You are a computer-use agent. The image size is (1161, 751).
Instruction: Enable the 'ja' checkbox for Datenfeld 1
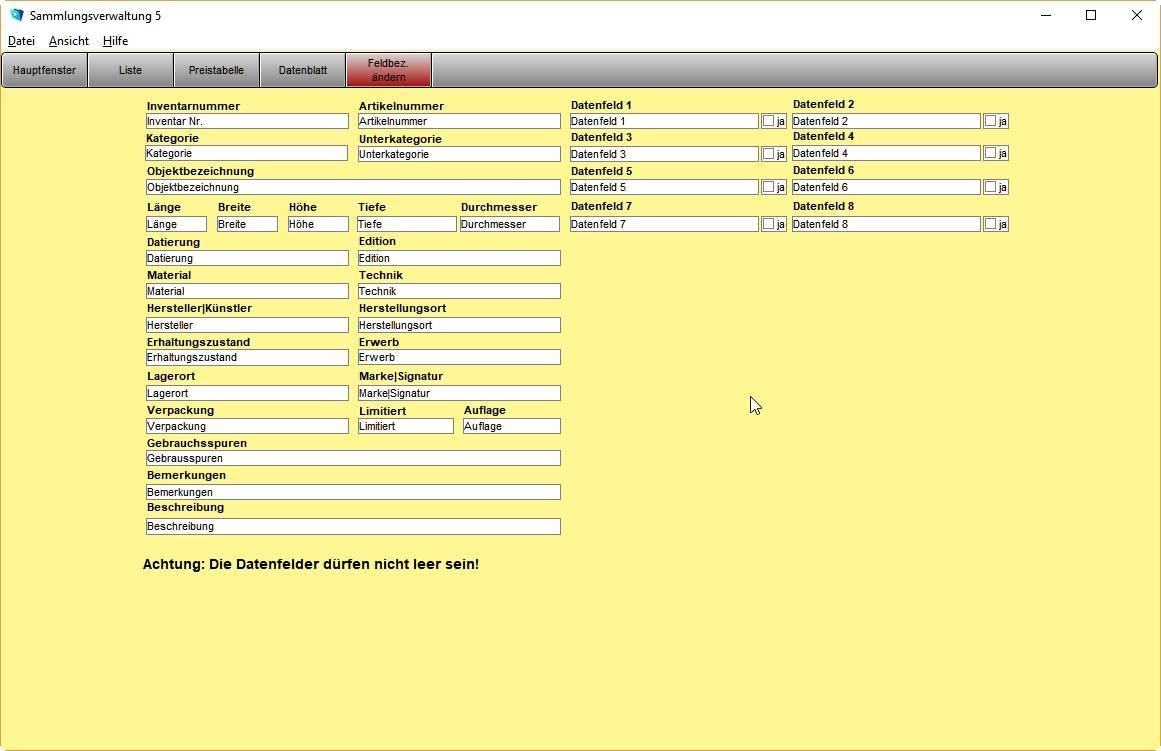click(768, 121)
